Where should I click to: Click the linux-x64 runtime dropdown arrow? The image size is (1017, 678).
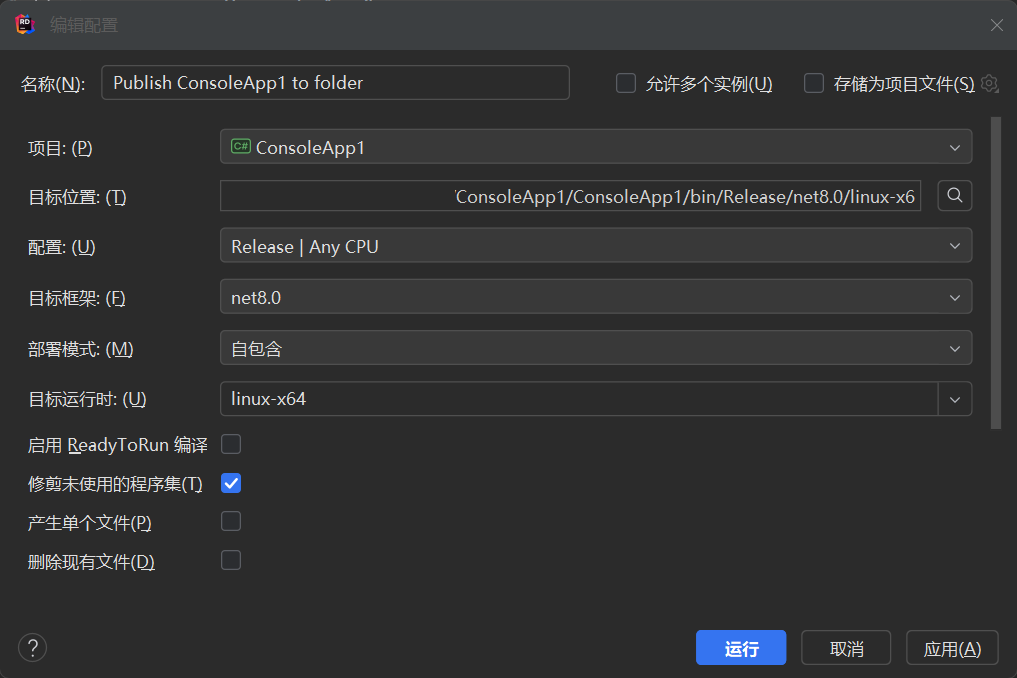(x=954, y=399)
